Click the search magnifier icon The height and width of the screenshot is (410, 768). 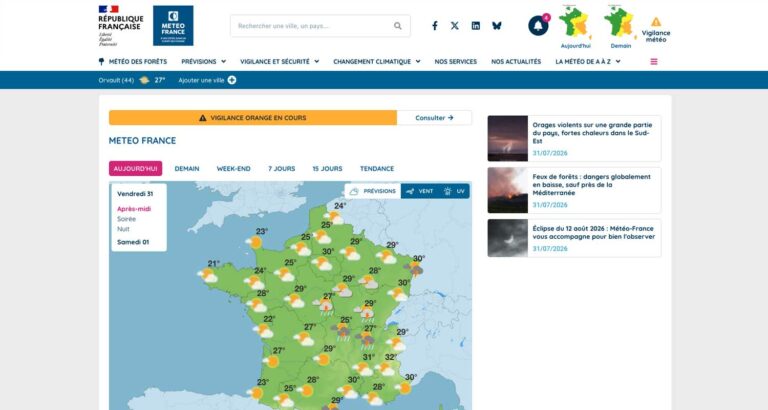pos(398,26)
